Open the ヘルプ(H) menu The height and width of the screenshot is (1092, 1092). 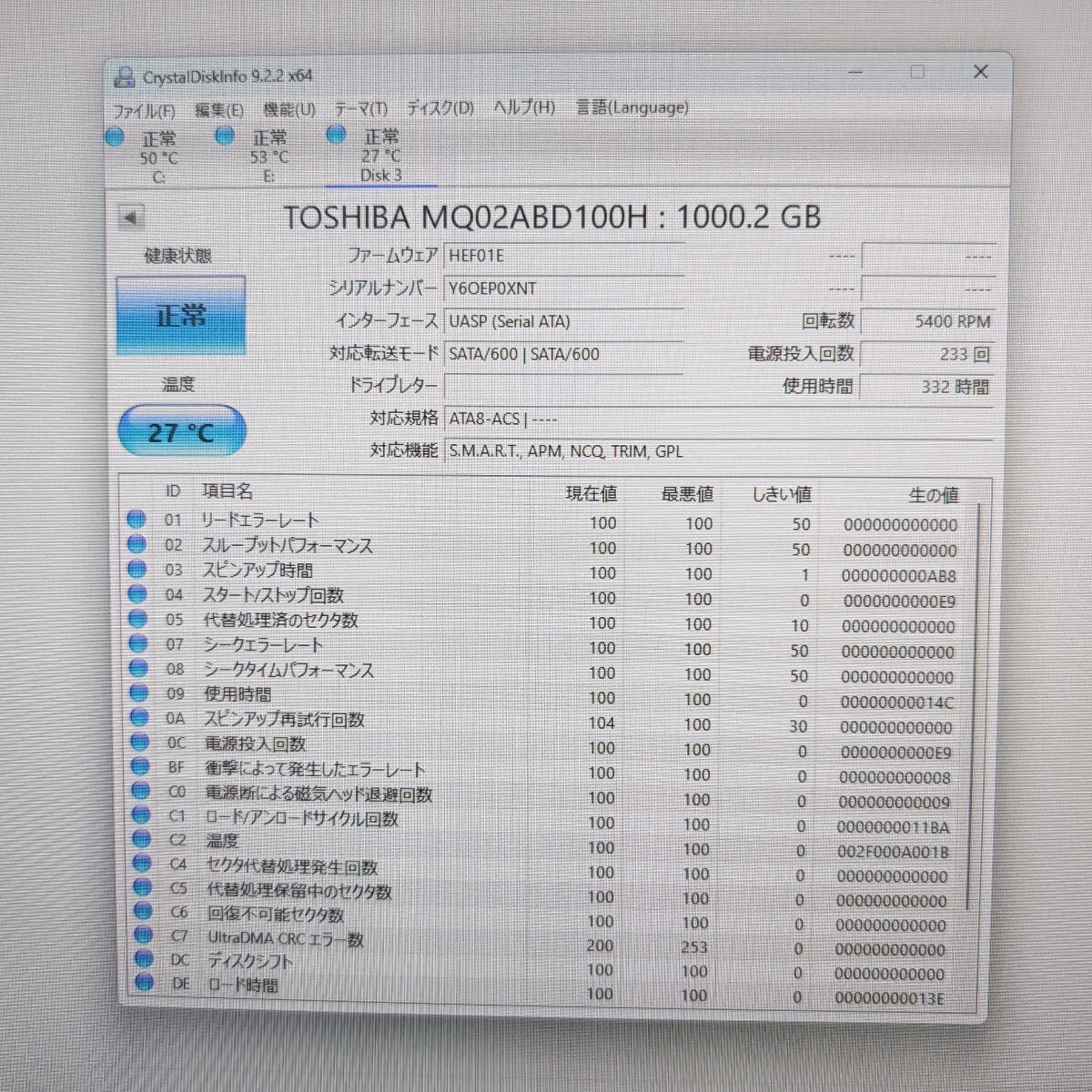pyautogui.click(x=524, y=106)
